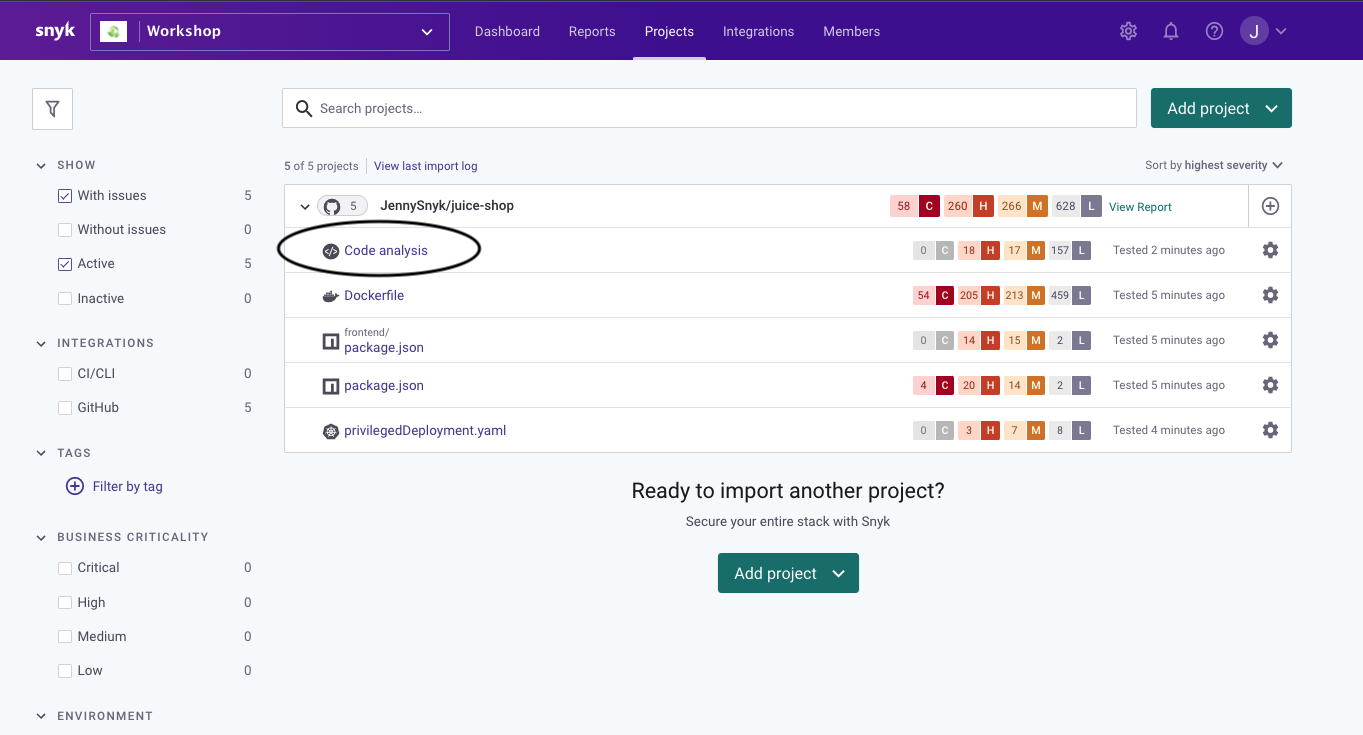Enable the Inactive checkbox
1363x735 pixels.
(65, 299)
